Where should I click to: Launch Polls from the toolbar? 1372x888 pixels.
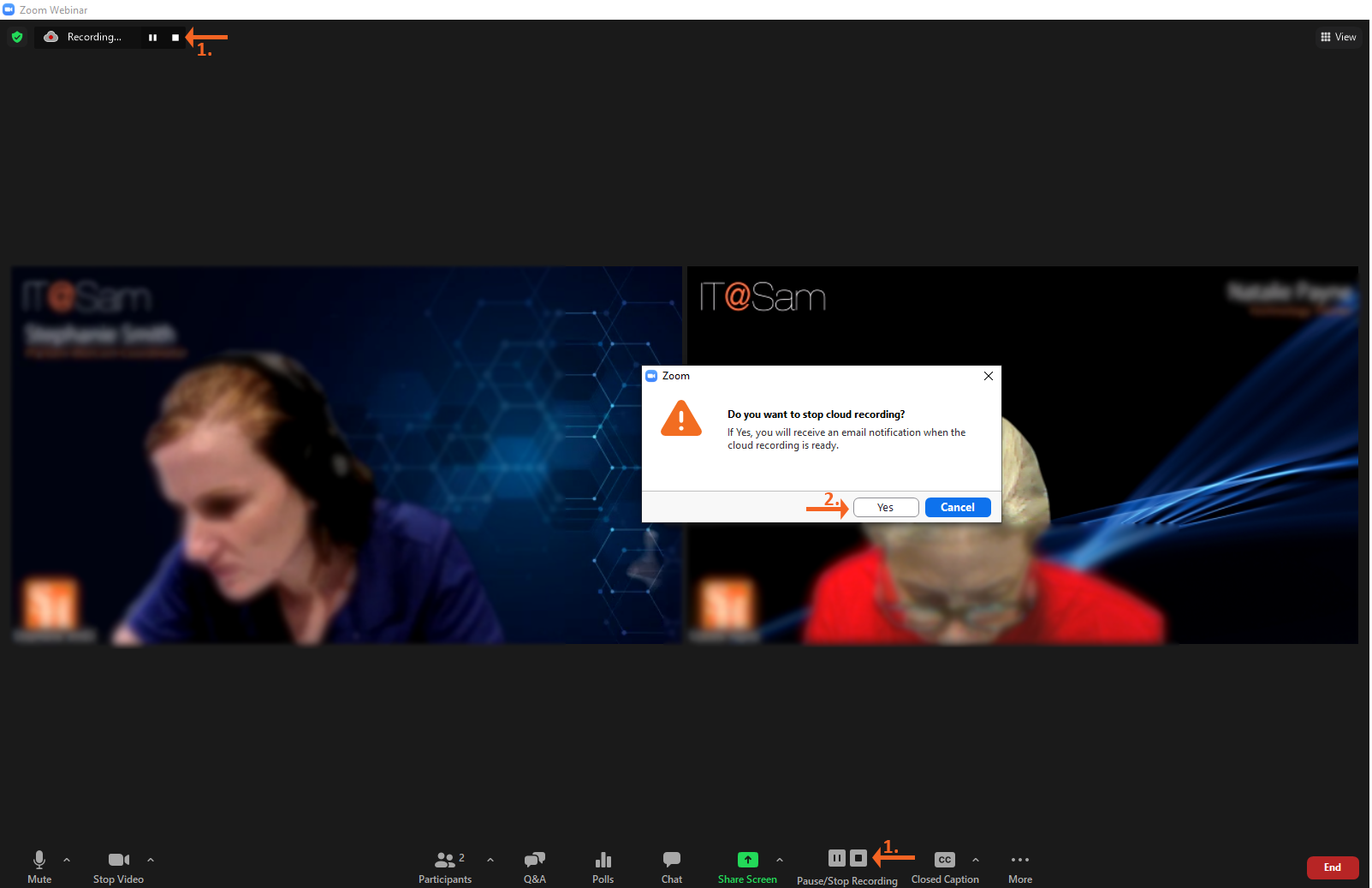coord(603,866)
